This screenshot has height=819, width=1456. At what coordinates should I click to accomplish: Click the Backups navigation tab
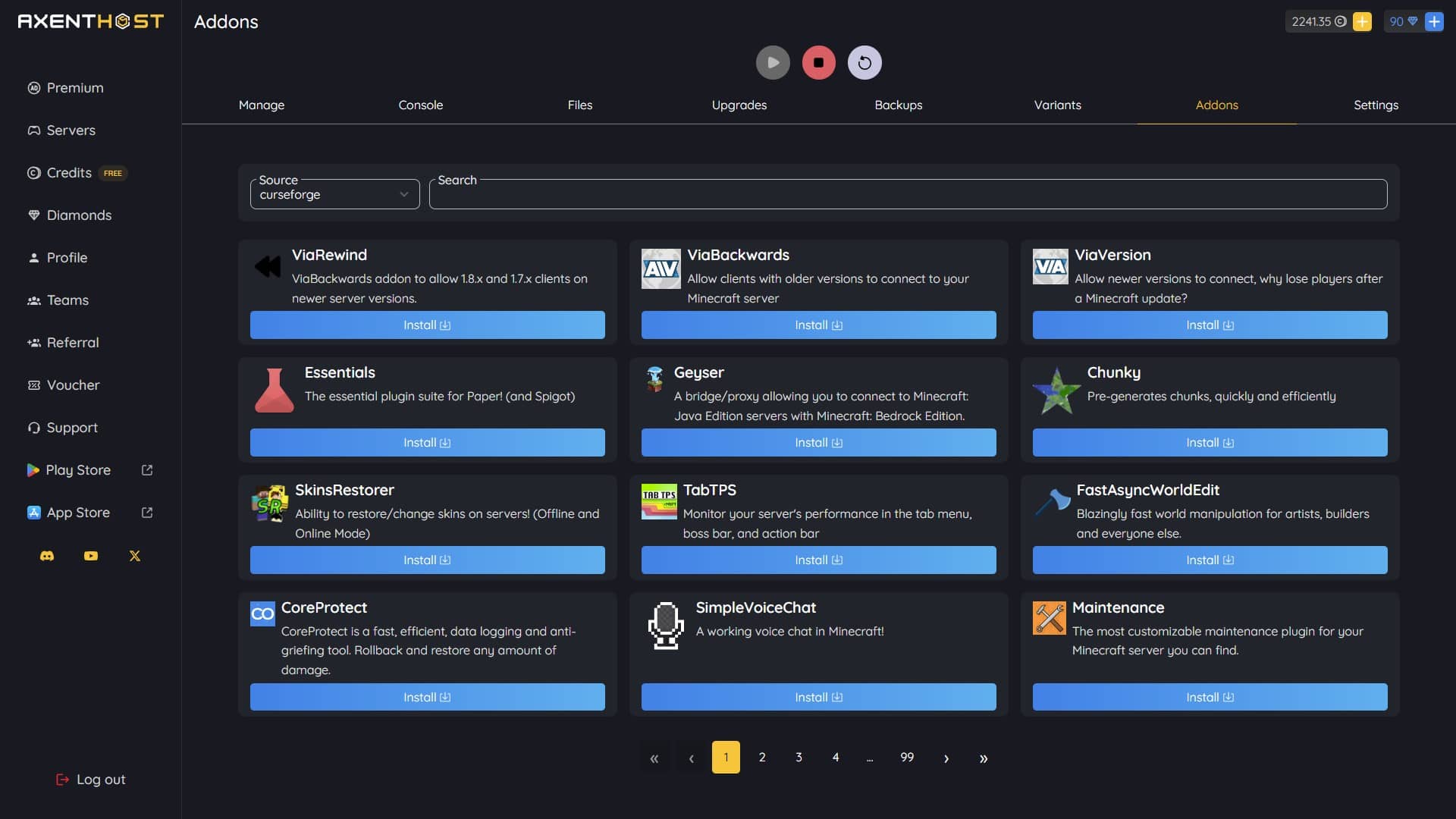point(898,104)
